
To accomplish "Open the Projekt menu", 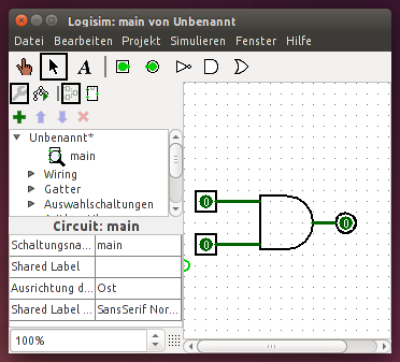I will tap(141, 41).
